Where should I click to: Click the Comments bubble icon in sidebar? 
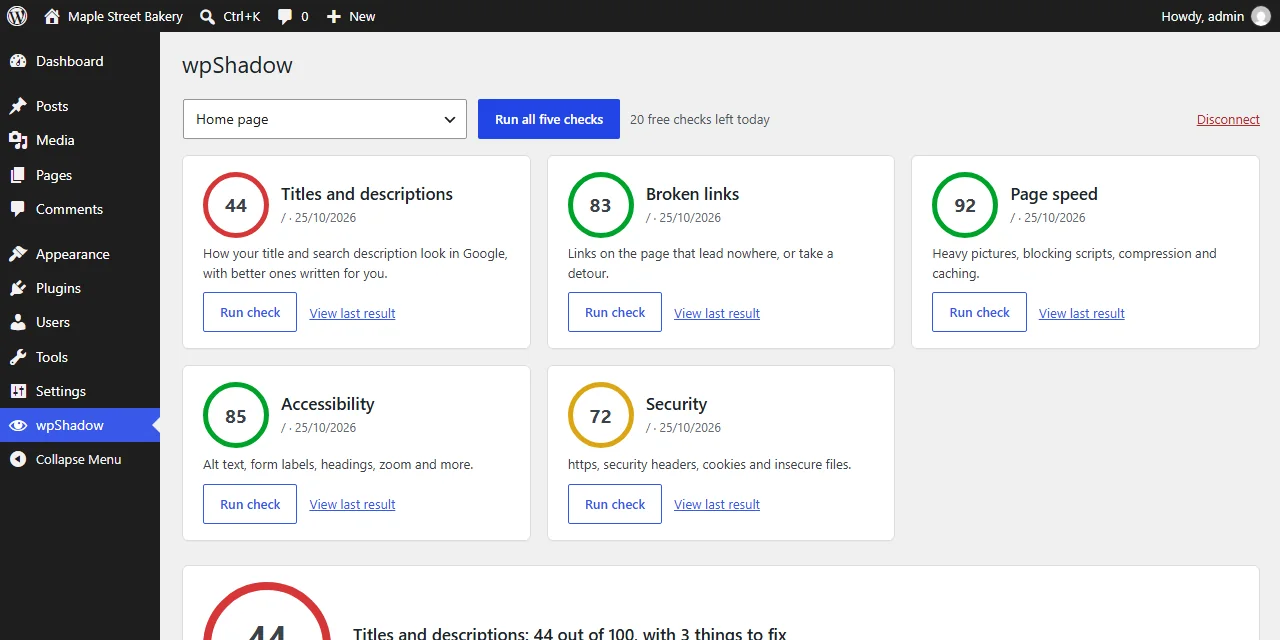pyautogui.click(x=18, y=209)
